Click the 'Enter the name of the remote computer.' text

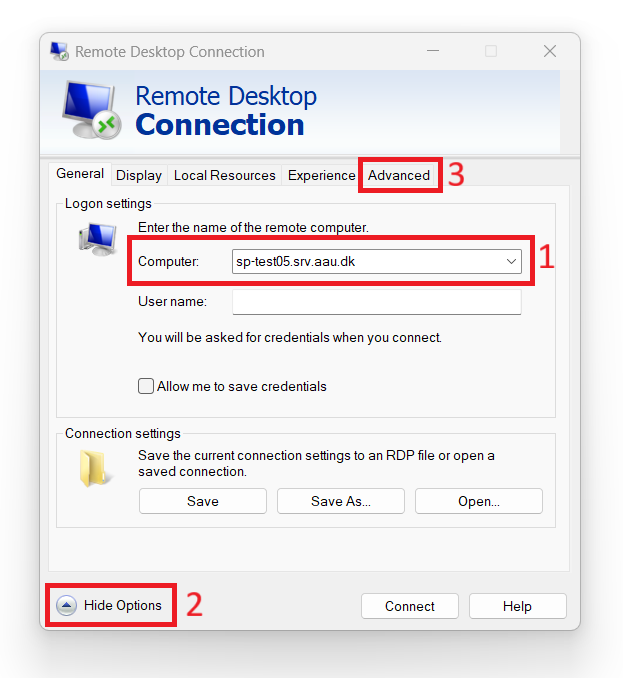pos(253,227)
